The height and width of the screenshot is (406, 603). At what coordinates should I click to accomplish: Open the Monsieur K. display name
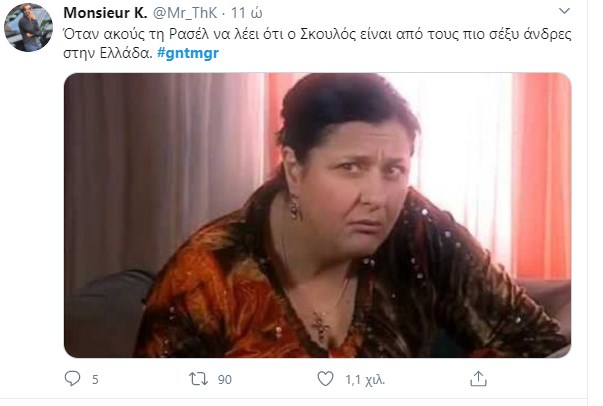tap(105, 13)
